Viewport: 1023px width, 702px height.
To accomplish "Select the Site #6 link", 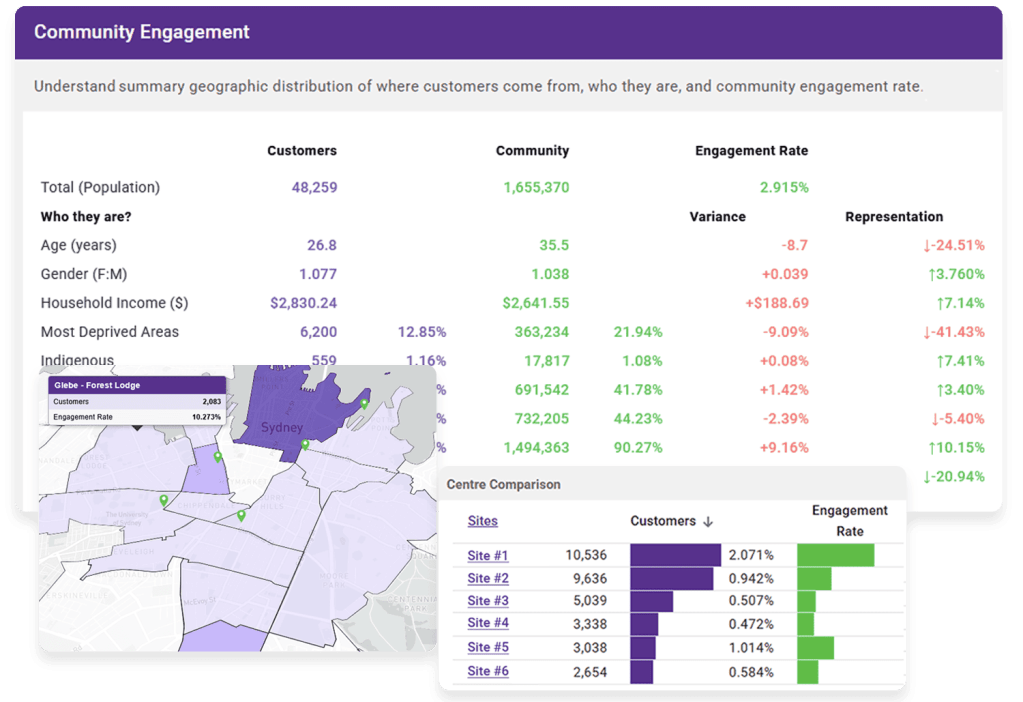I will tap(488, 671).
